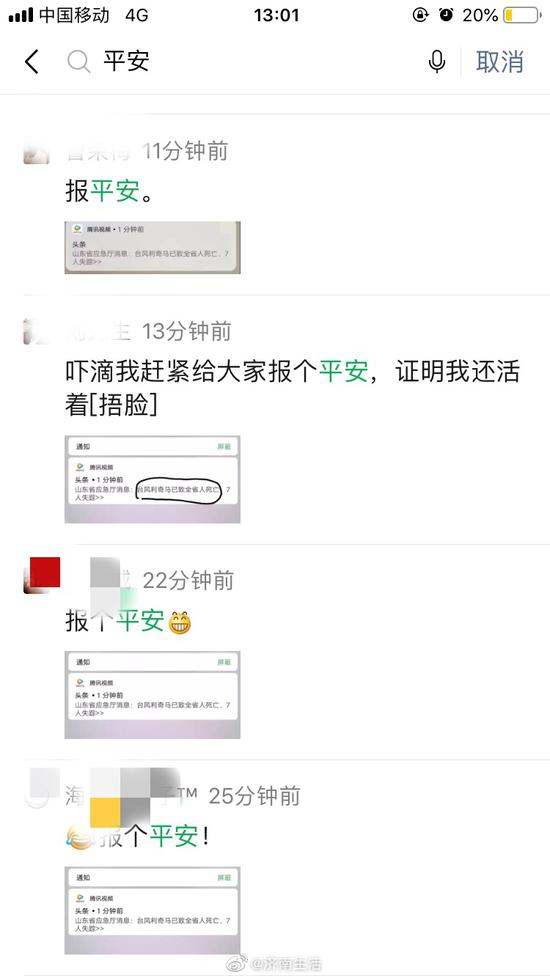The height and width of the screenshot is (978, 550).
Task: Open notification thumbnail in 22分钟前 post
Action: point(153,695)
